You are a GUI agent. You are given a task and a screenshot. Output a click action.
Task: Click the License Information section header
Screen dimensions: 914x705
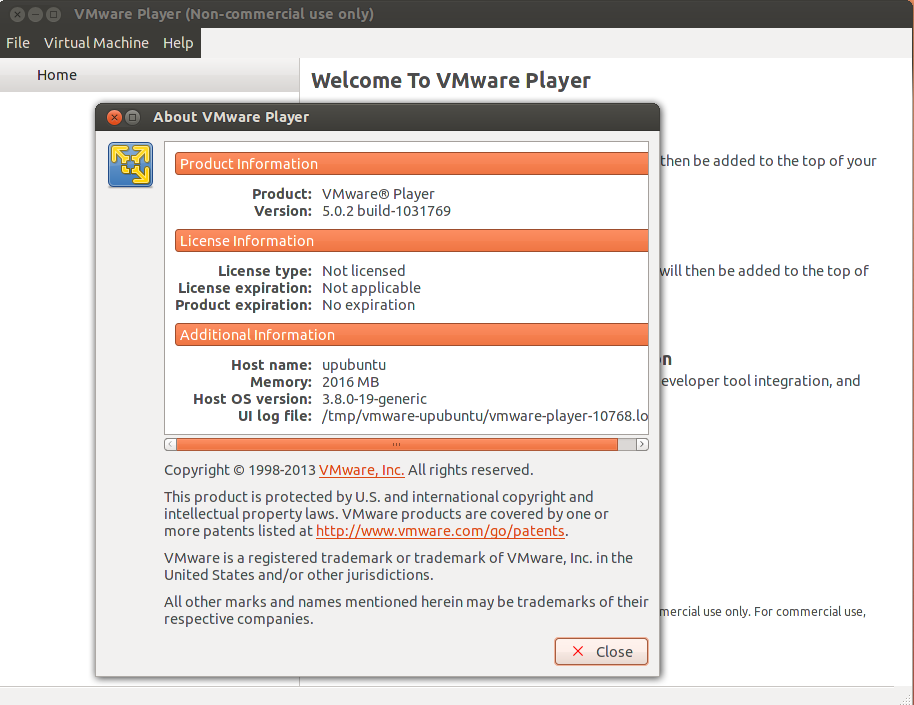point(412,241)
